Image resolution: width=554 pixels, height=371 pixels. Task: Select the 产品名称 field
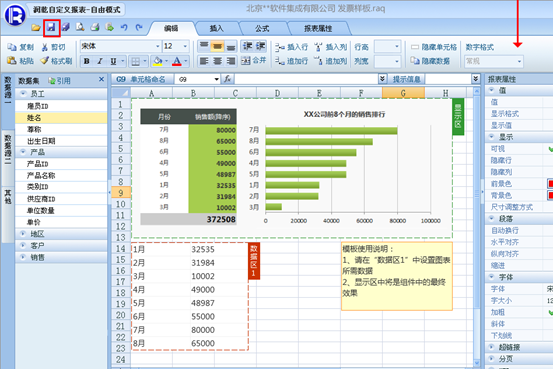(61, 176)
